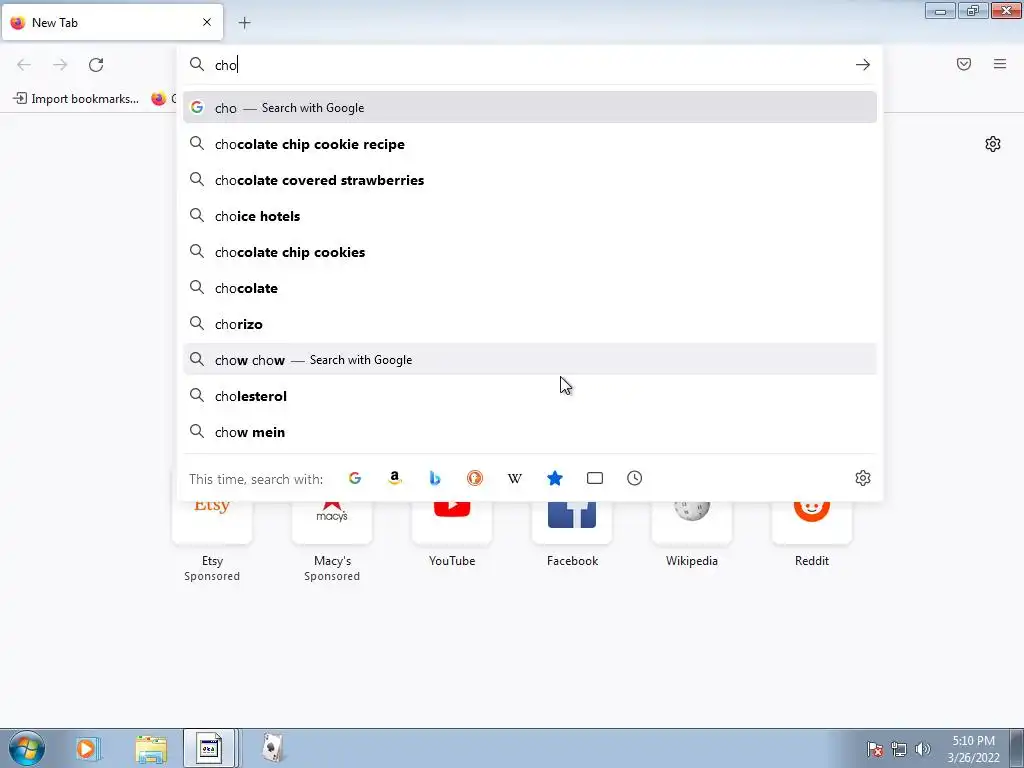Reload the current page

pos(96,65)
